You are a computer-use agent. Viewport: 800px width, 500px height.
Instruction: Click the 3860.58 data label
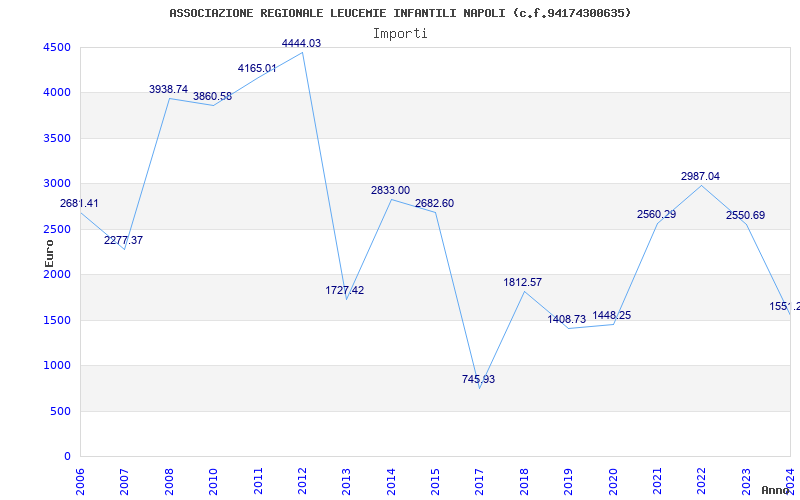(212, 96)
